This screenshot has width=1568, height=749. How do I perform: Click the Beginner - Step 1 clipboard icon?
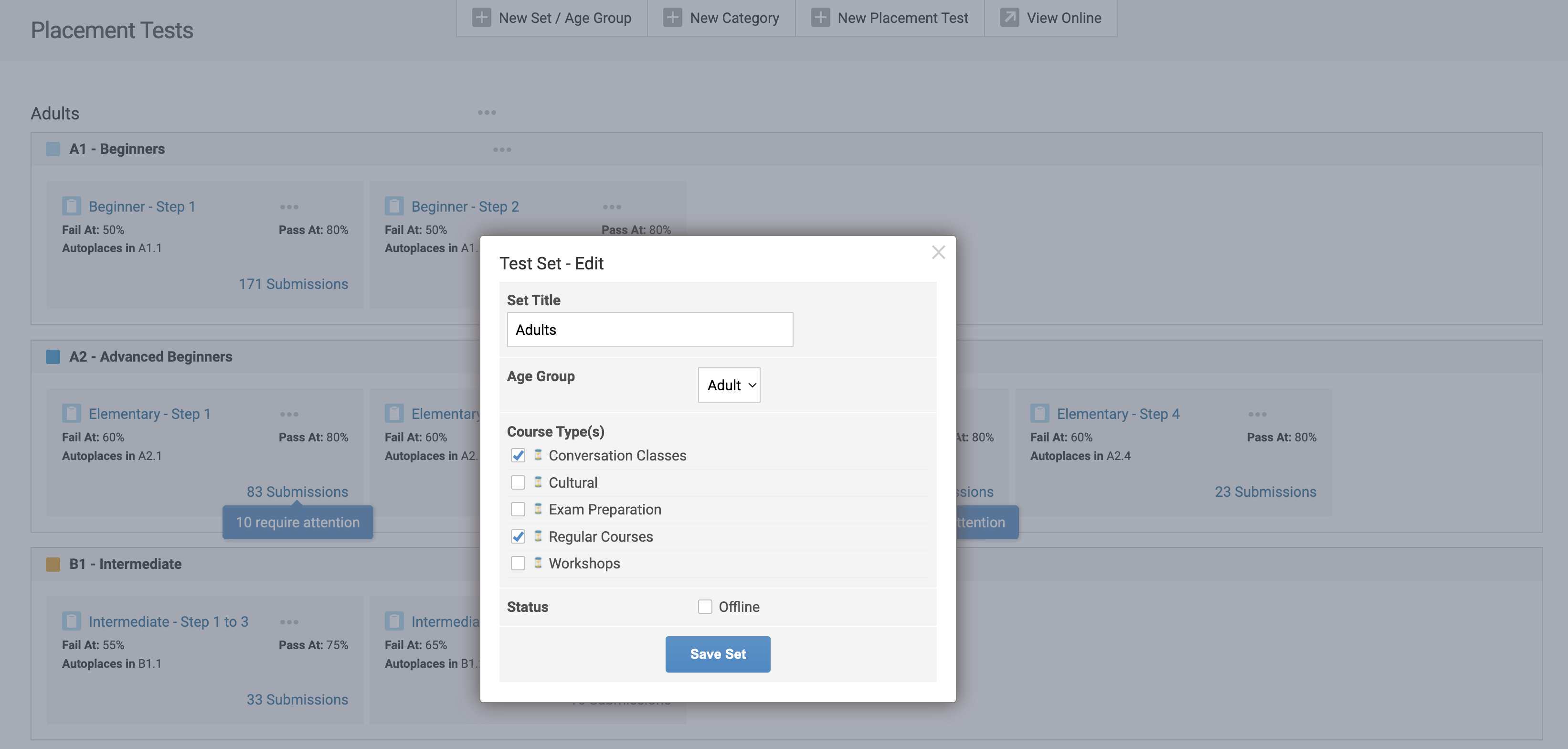(x=71, y=206)
